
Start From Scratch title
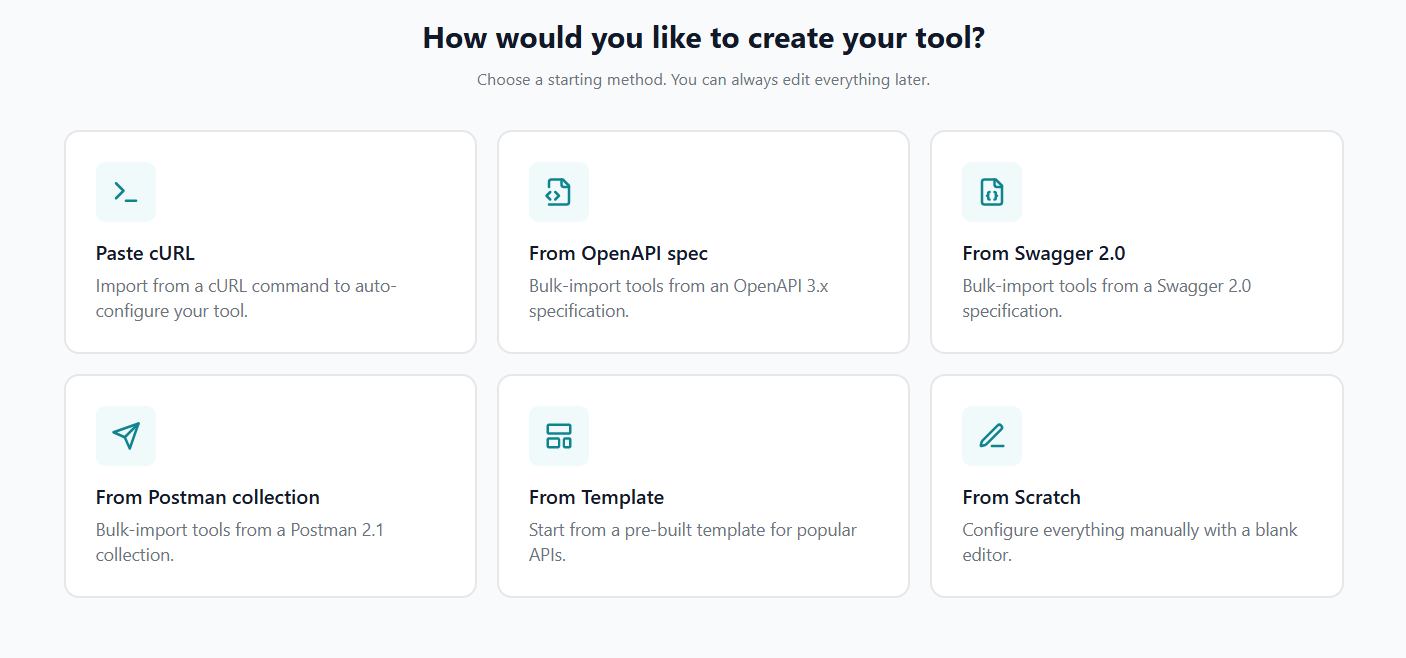click(1021, 497)
